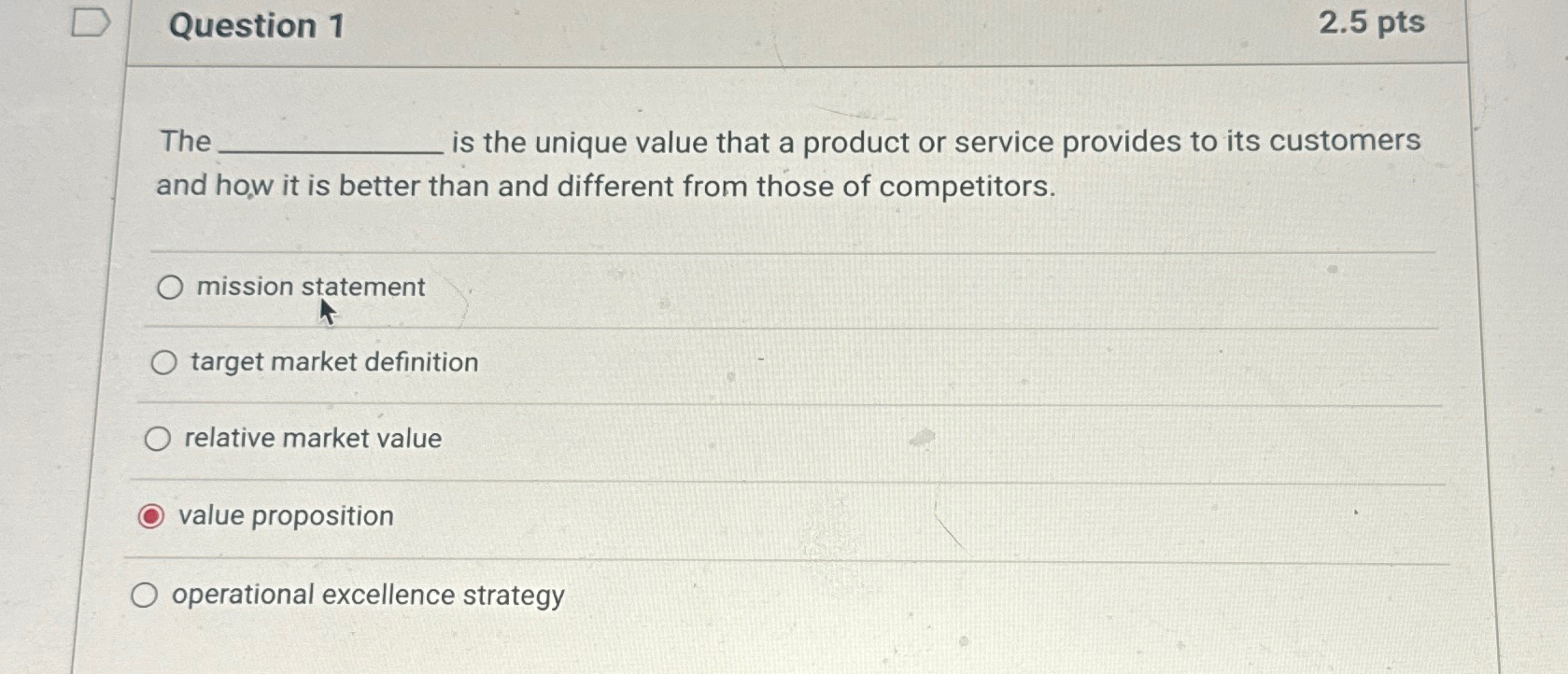Image resolution: width=1568 pixels, height=674 pixels.
Task: Click the relative market value text label
Action: (314, 438)
